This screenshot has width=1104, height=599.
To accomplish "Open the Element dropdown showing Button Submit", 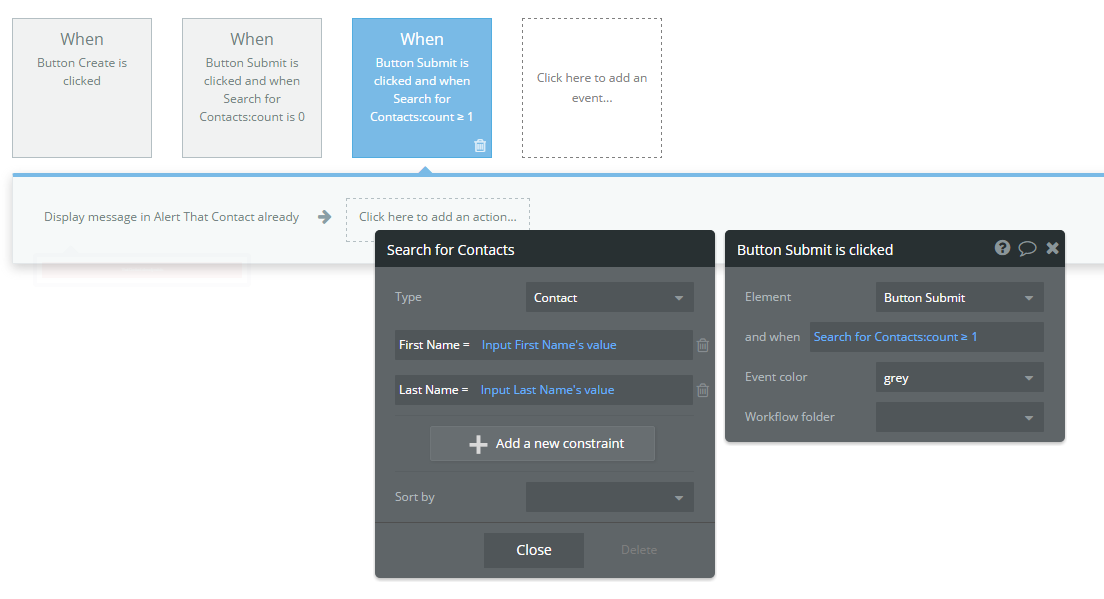I will pyautogui.click(x=960, y=297).
